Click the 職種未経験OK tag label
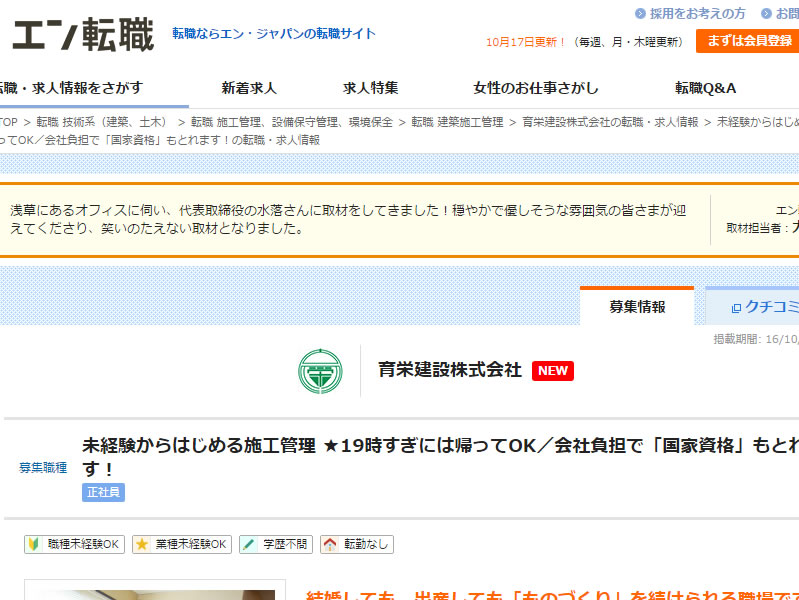 pyautogui.click(x=83, y=544)
